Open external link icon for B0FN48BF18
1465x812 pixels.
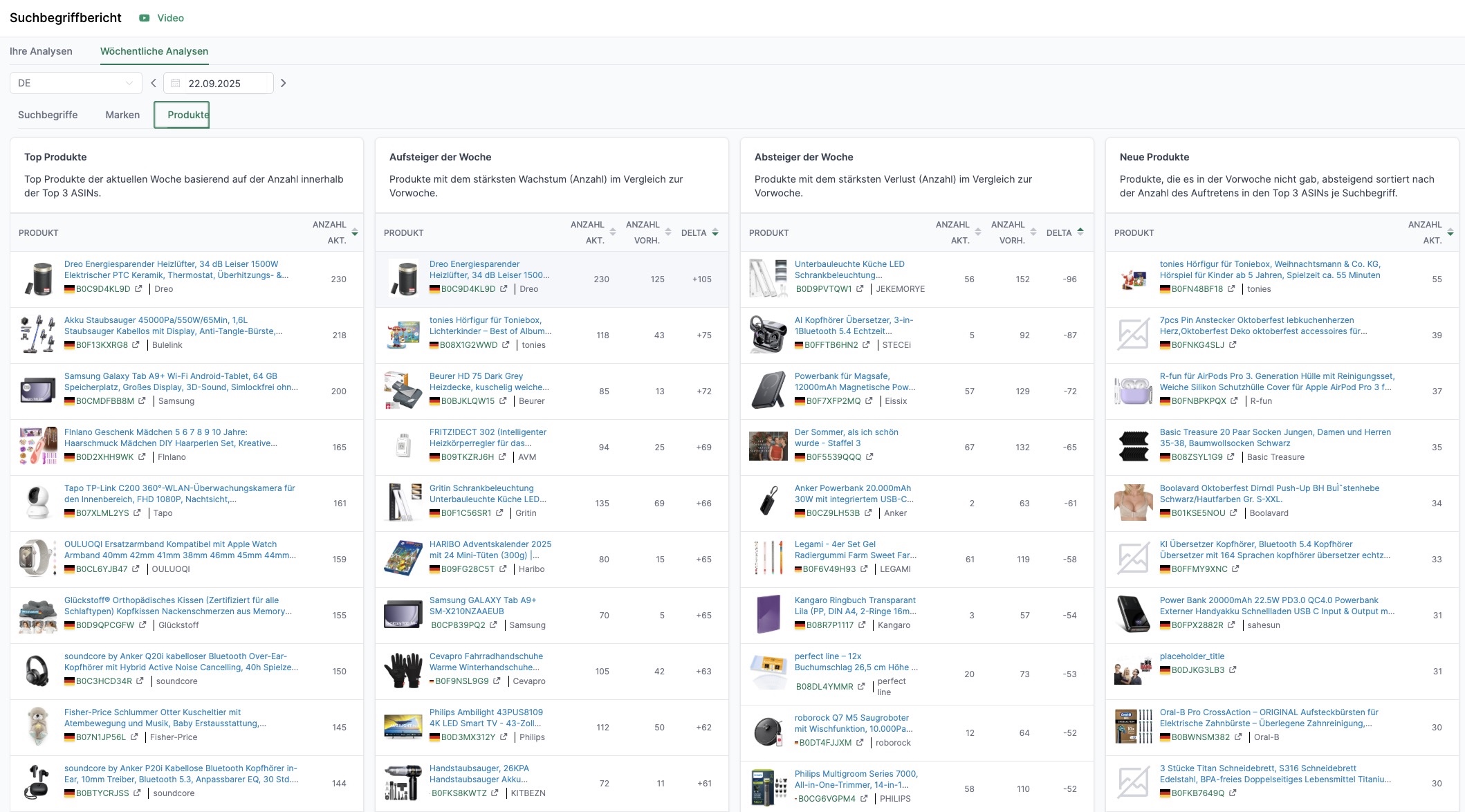pos(1231,289)
